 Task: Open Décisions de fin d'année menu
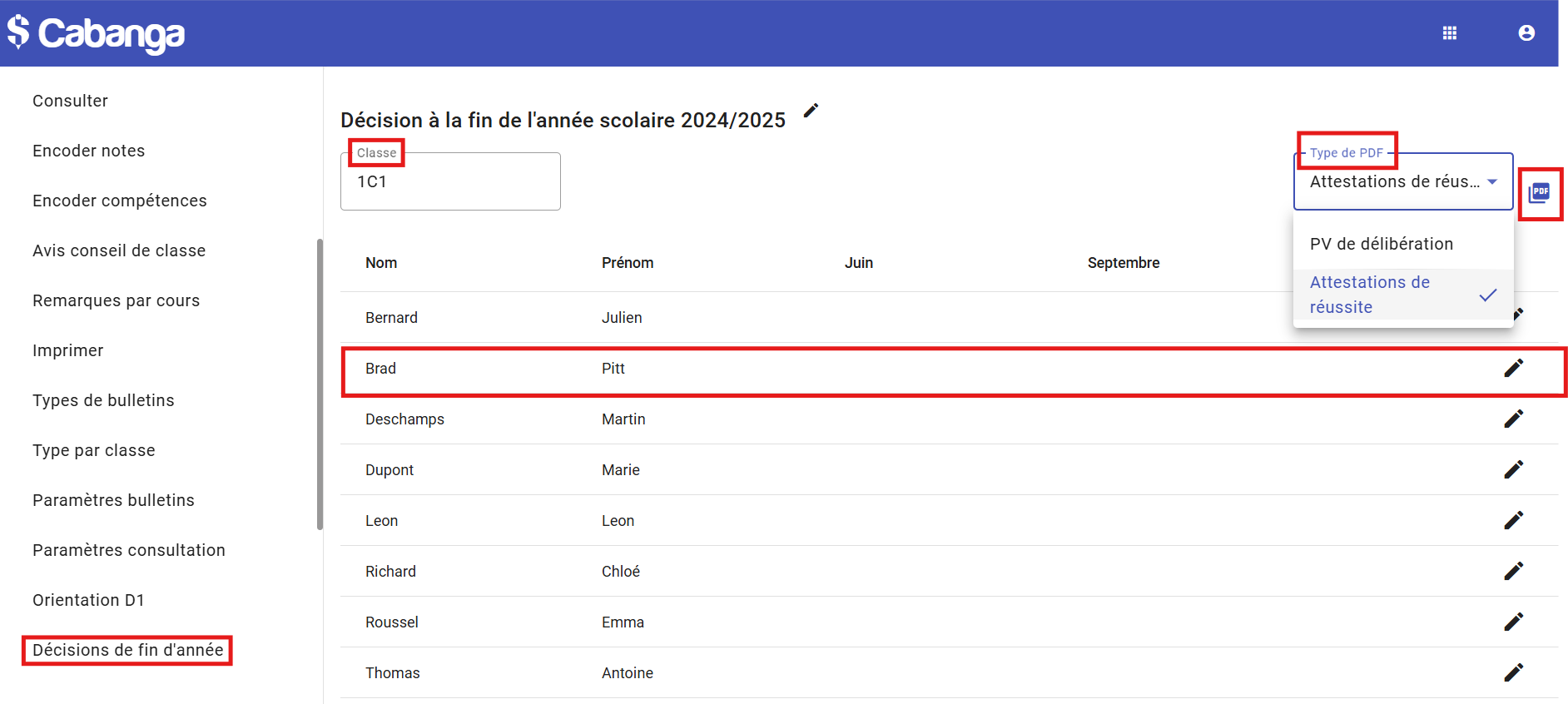(x=127, y=650)
